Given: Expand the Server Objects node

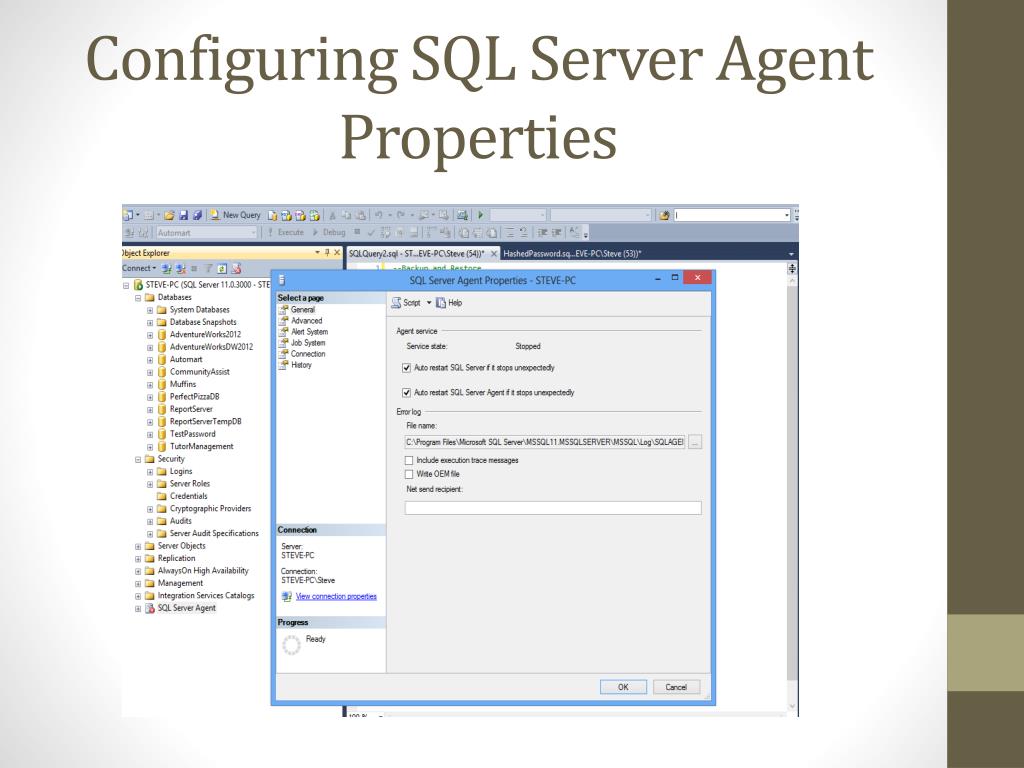Looking at the screenshot, I should pyautogui.click(x=138, y=547).
